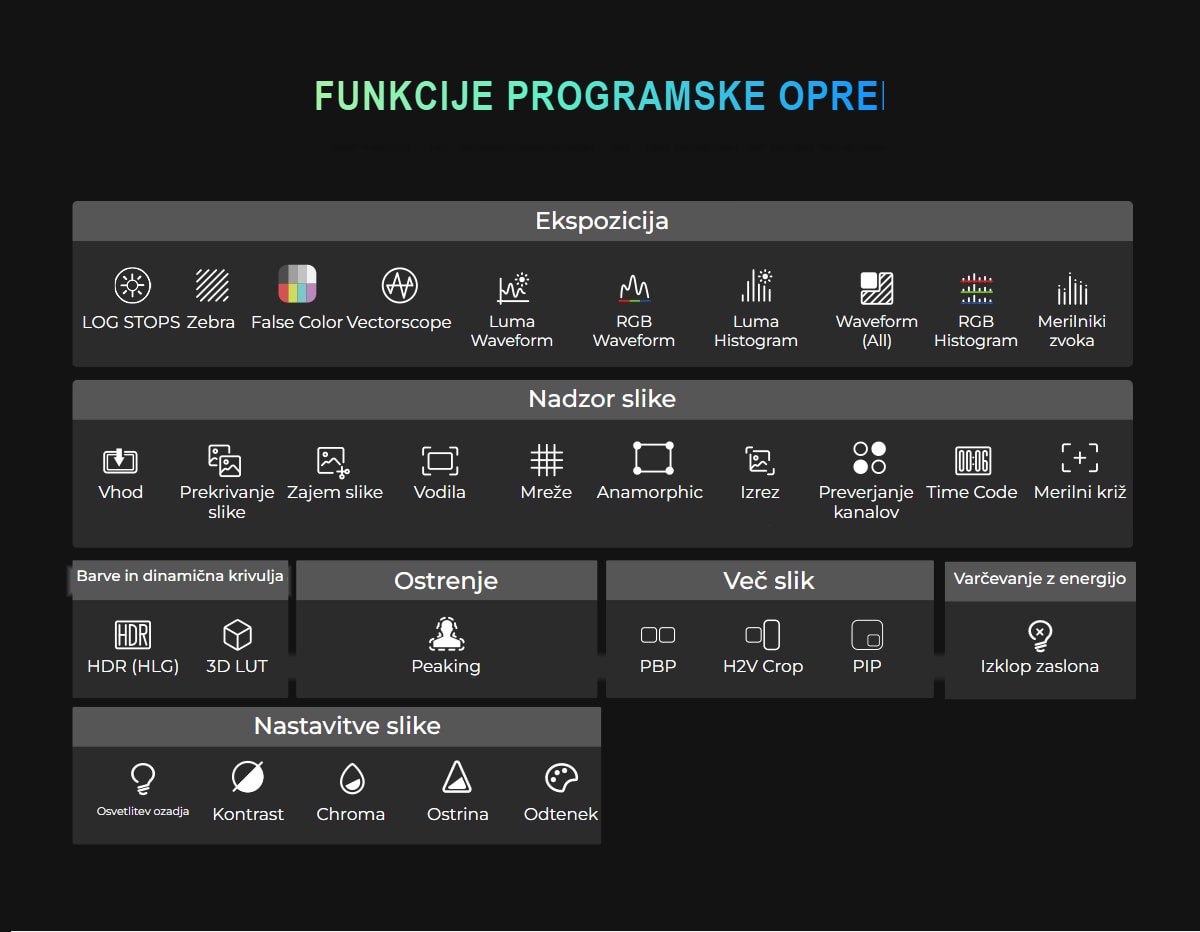Select the Merilniki zvoka audio meter icon
Viewport: 1200px width, 932px height.
pos(1072,288)
